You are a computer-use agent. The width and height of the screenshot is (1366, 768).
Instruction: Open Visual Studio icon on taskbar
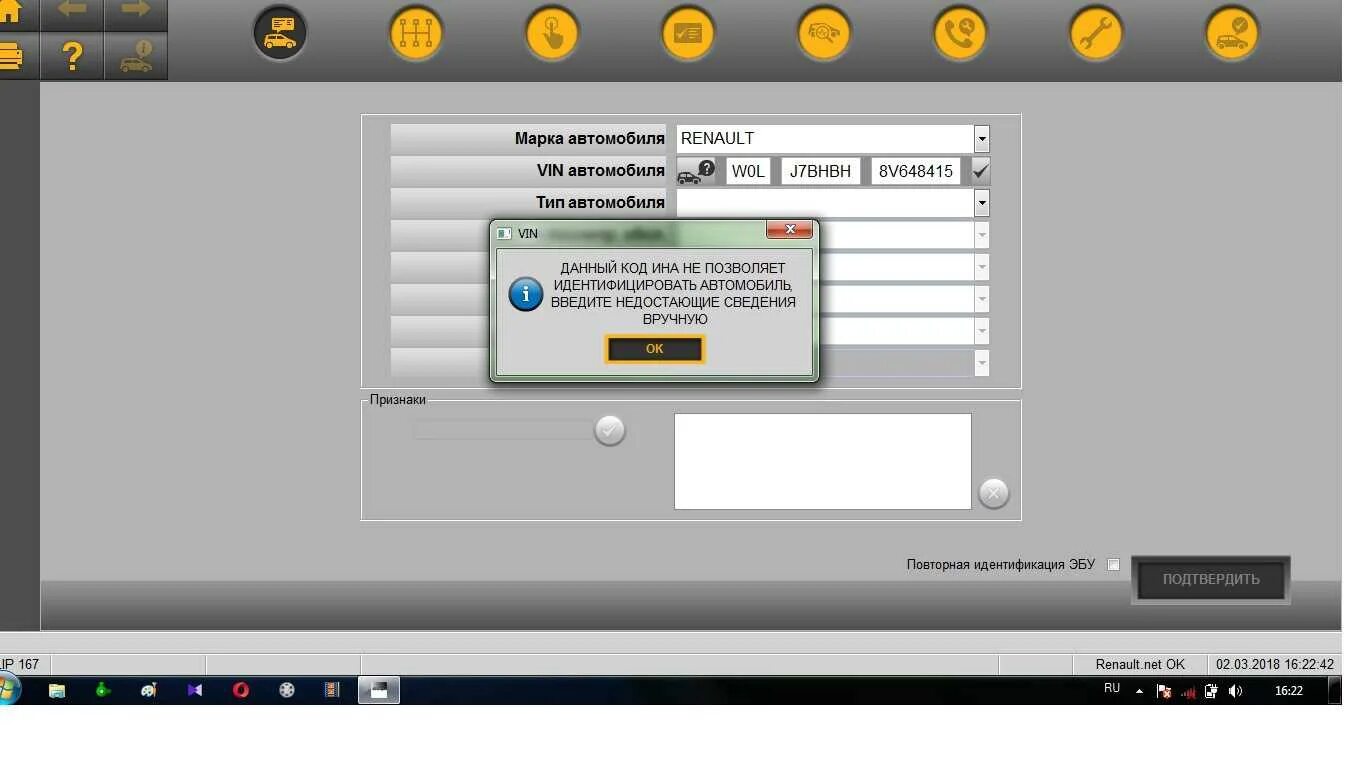(x=195, y=690)
